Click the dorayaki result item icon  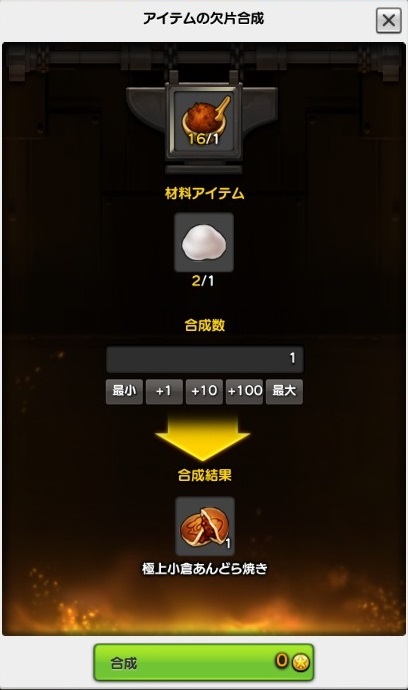coord(205,526)
